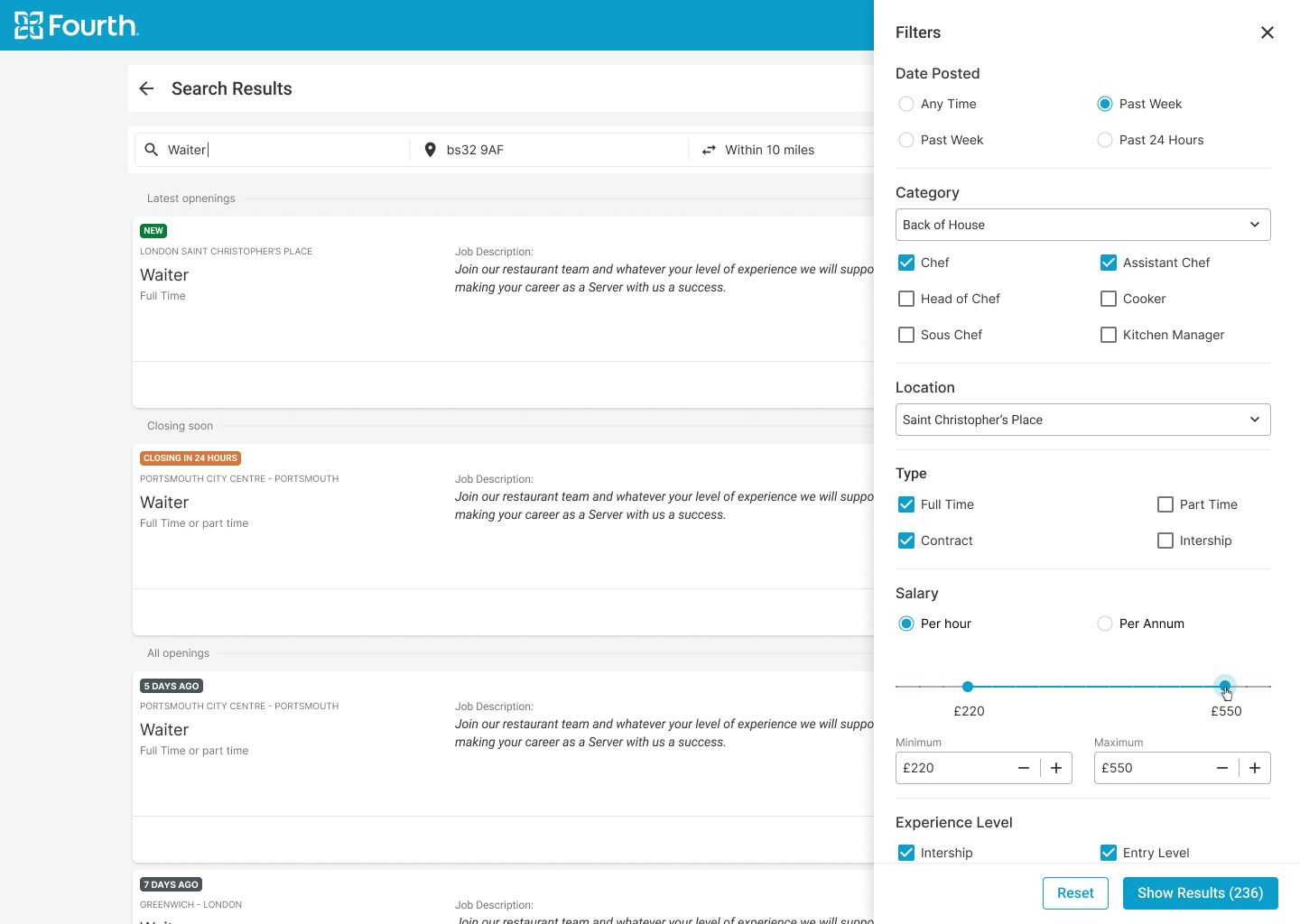Increase the maximum salary with plus
This screenshot has width=1300, height=924.
coord(1254,768)
